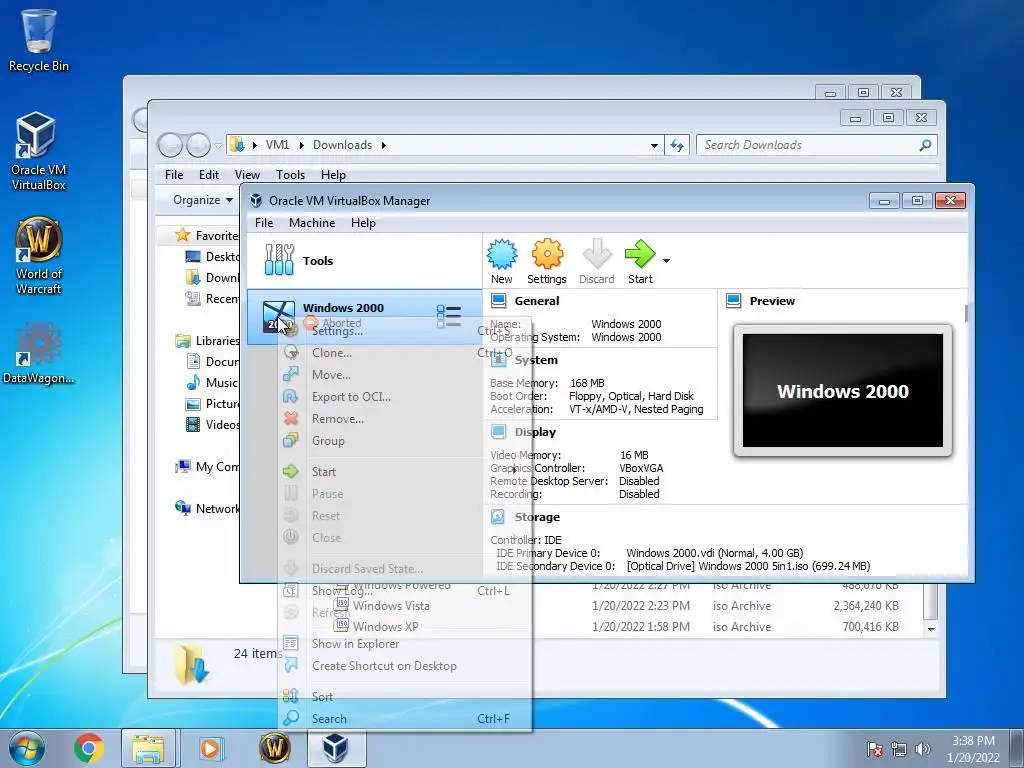
Task: Open VirtualBox Help menu
Action: coord(363,223)
